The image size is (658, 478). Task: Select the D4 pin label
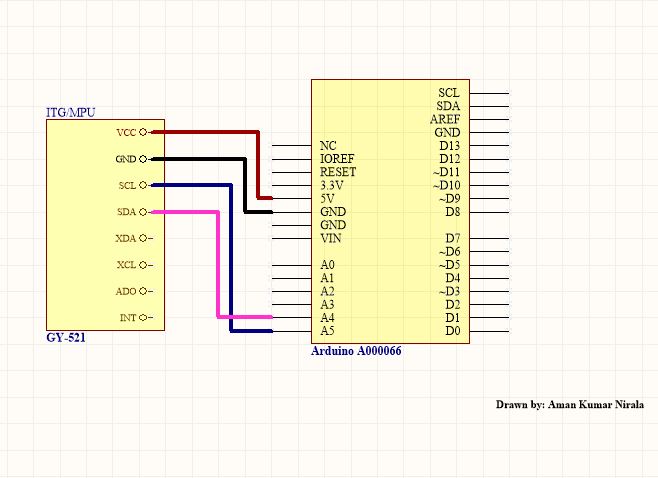pos(453,278)
